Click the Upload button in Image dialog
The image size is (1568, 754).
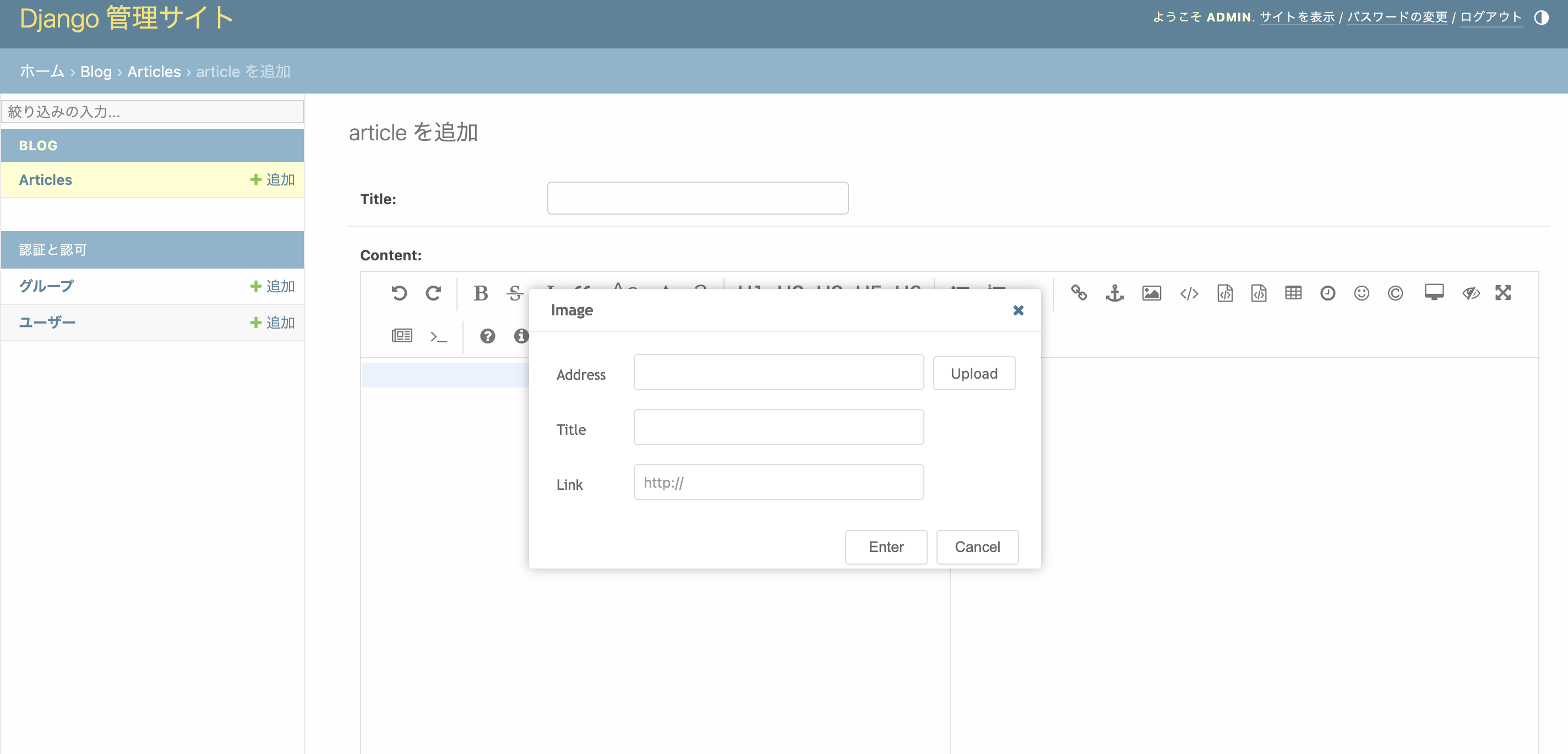click(973, 373)
